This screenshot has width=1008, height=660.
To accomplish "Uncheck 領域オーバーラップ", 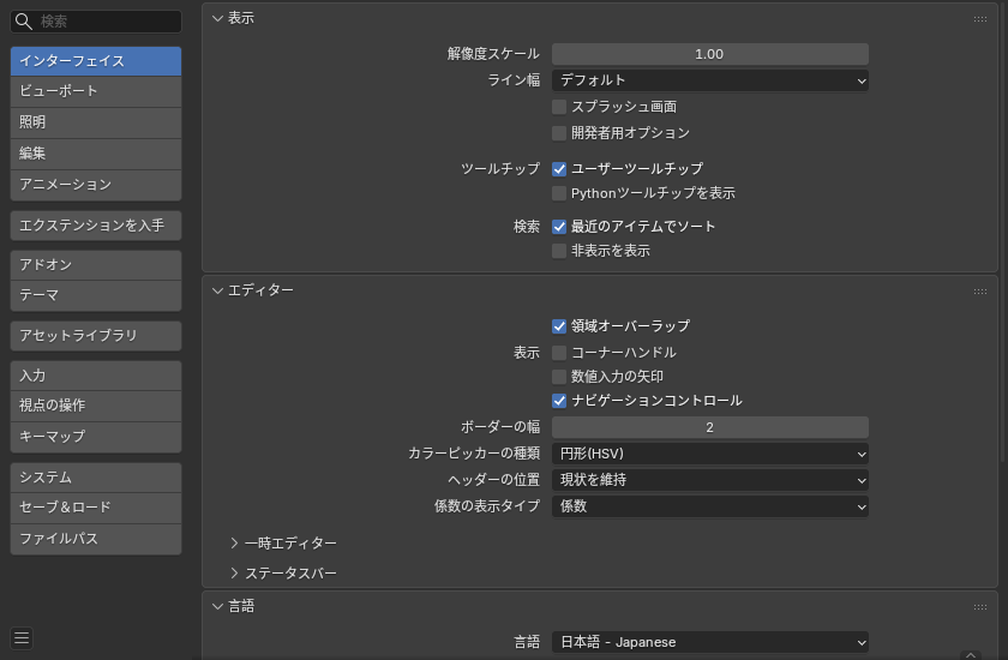I will coord(559,326).
